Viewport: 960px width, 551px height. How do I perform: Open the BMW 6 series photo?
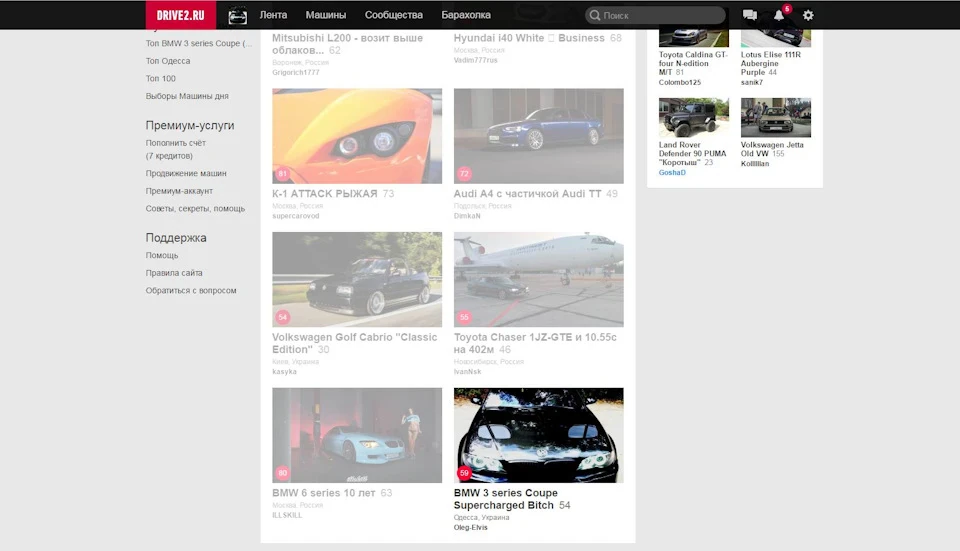357,435
